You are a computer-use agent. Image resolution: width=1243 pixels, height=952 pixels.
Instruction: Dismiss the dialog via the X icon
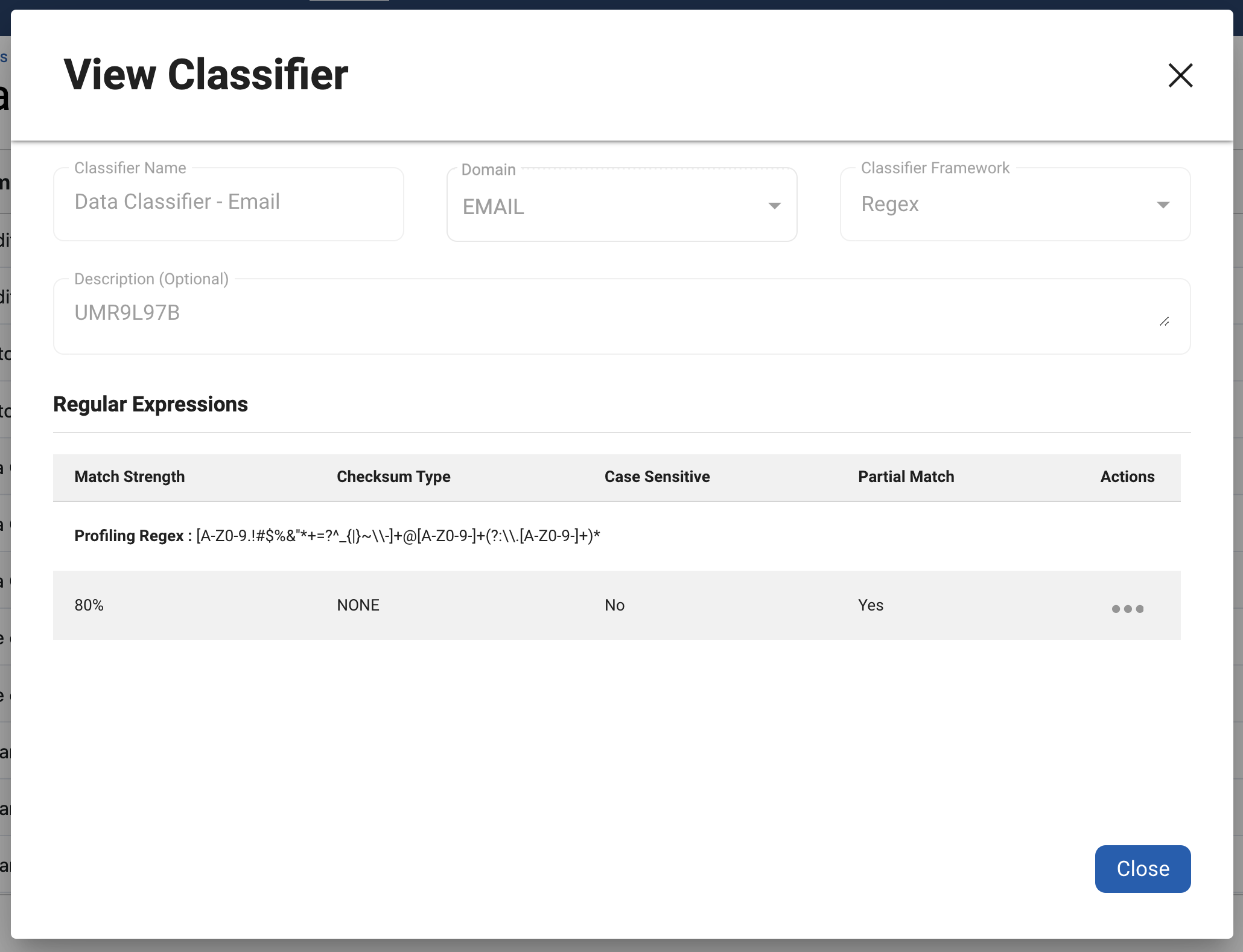coord(1180,75)
